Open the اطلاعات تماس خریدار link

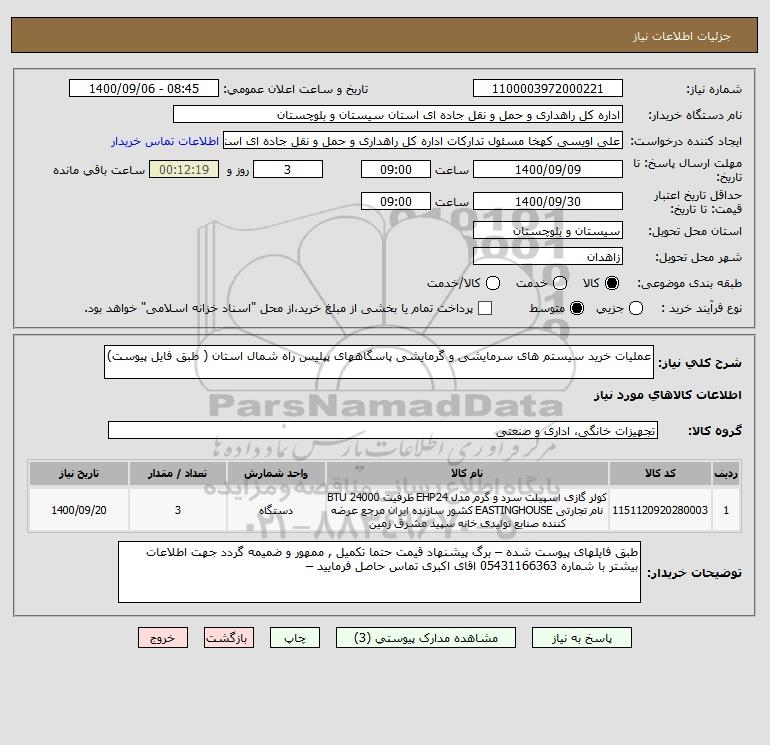point(165,141)
